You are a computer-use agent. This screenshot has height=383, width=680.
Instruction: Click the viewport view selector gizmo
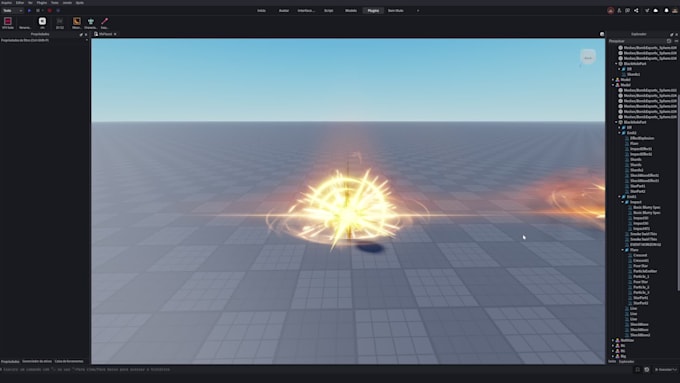[588, 57]
